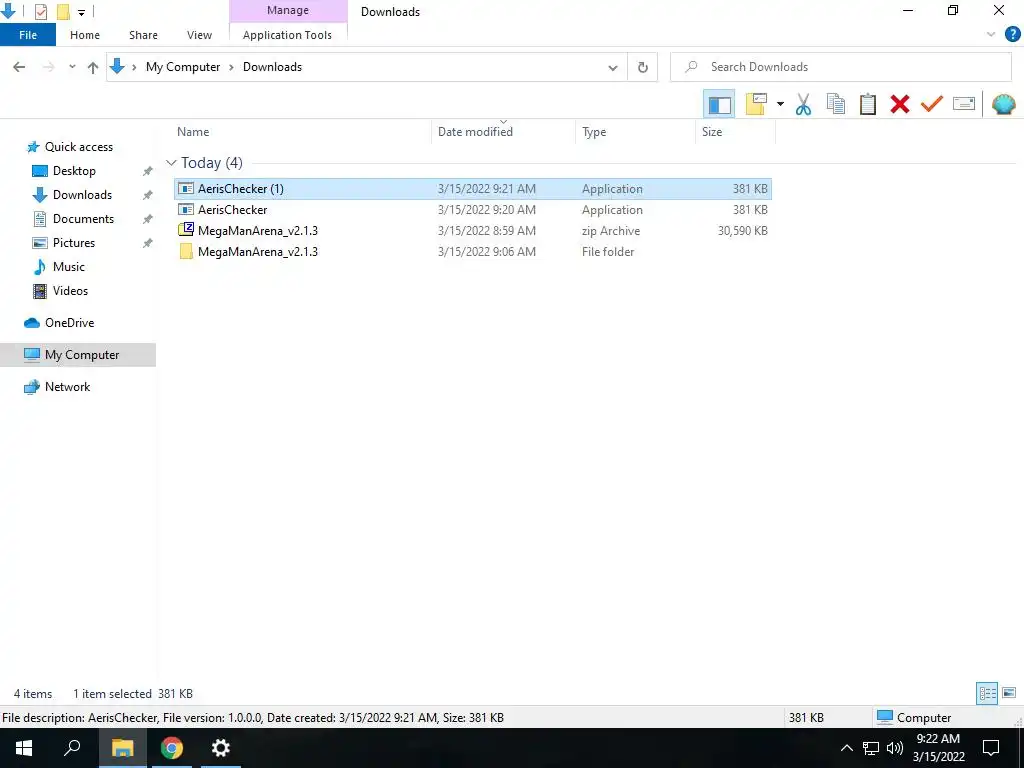
Task: Click the Properties icon in quick access toolbar
Action: click(x=40, y=12)
